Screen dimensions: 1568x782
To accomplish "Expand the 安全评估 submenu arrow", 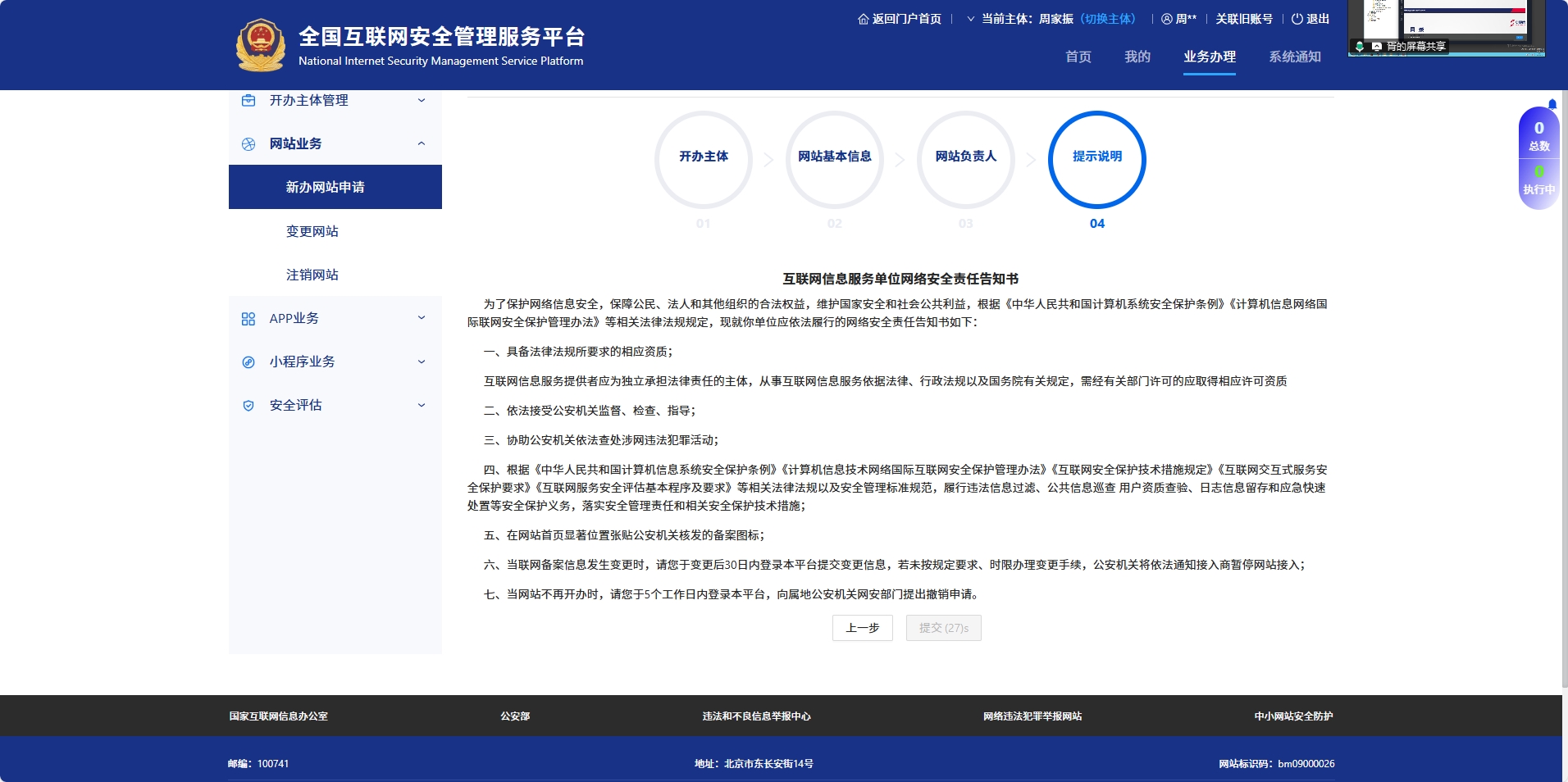I will pos(422,405).
